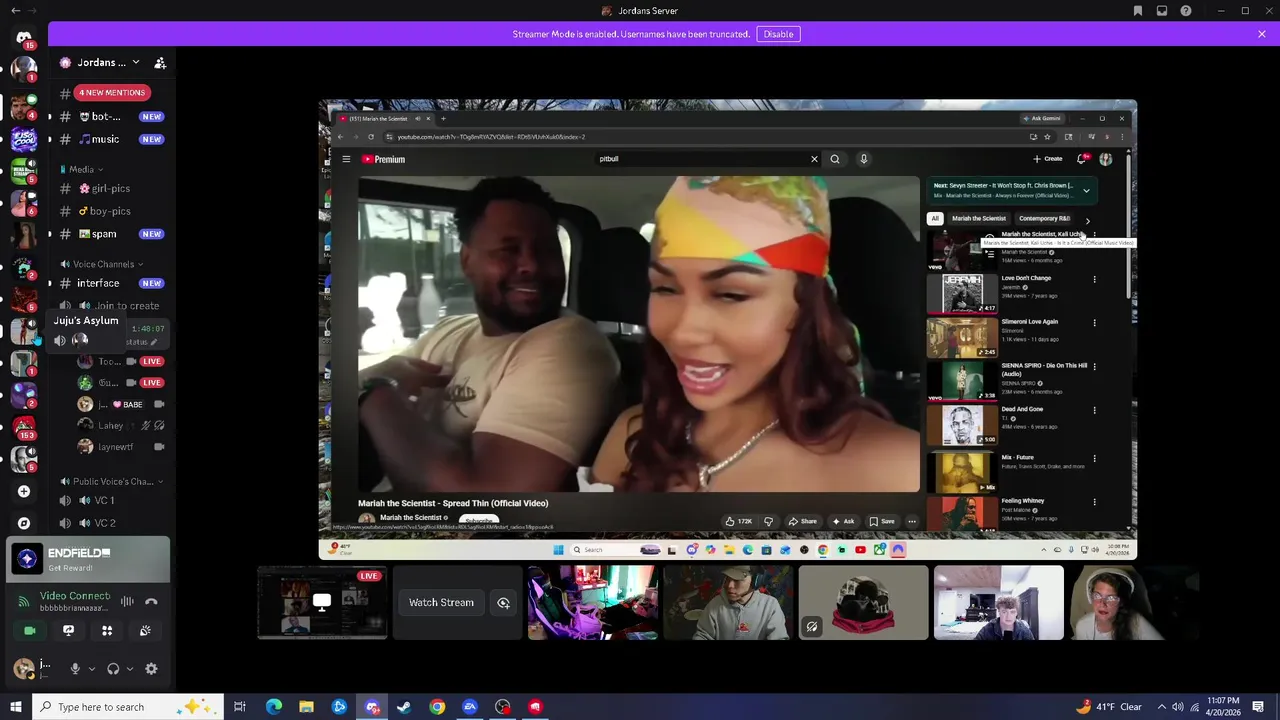Click the voice user laynewtf
1280x720 pixels.
121,447
